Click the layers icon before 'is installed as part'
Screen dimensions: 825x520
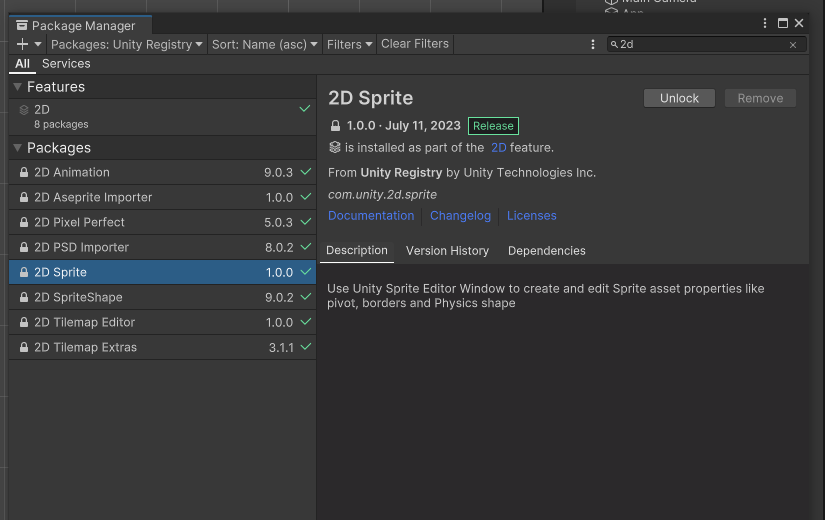(335, 147)
